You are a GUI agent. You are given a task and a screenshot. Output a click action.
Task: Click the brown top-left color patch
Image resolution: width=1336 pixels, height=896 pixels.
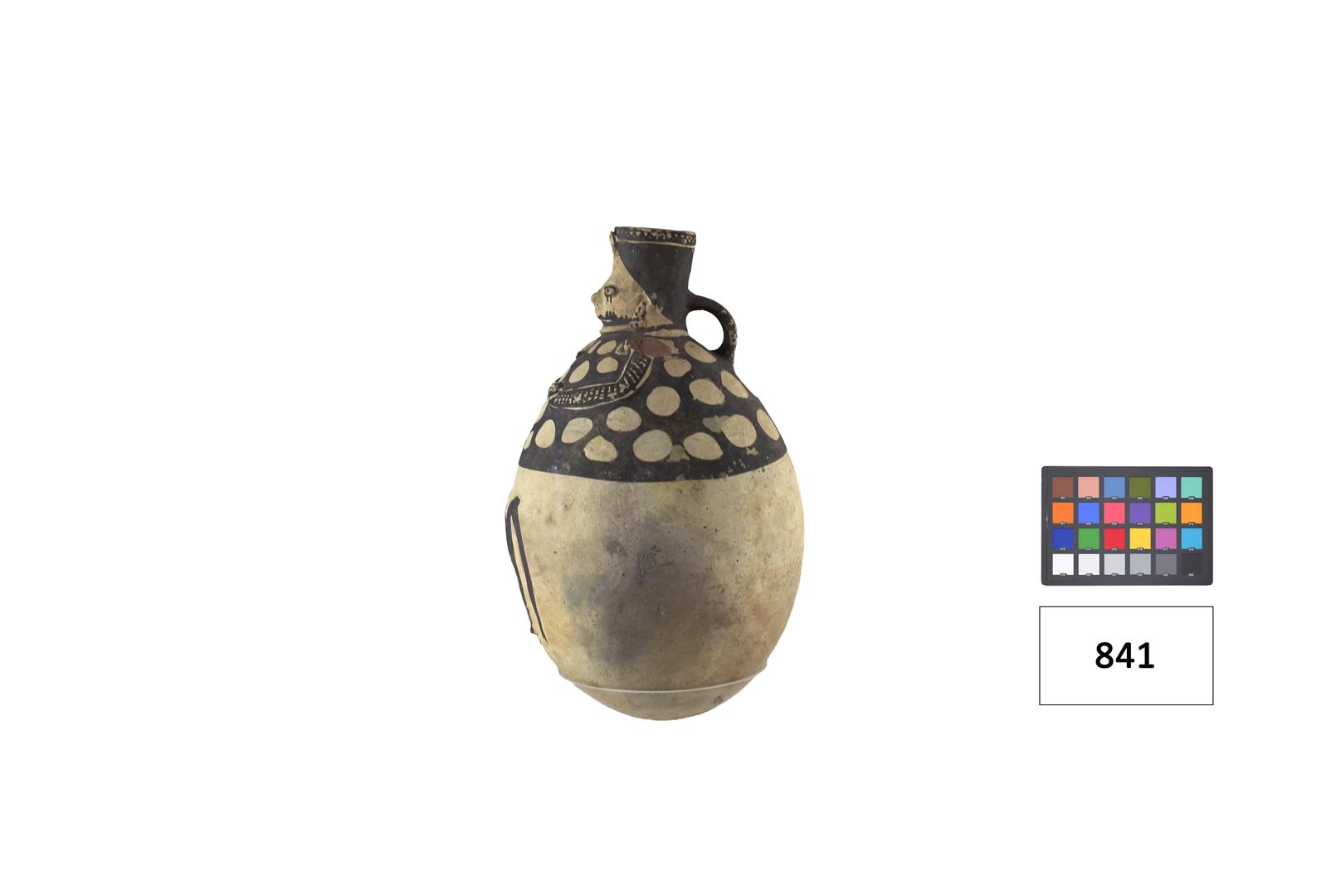pyautogui.click(x=1063, y=487)
